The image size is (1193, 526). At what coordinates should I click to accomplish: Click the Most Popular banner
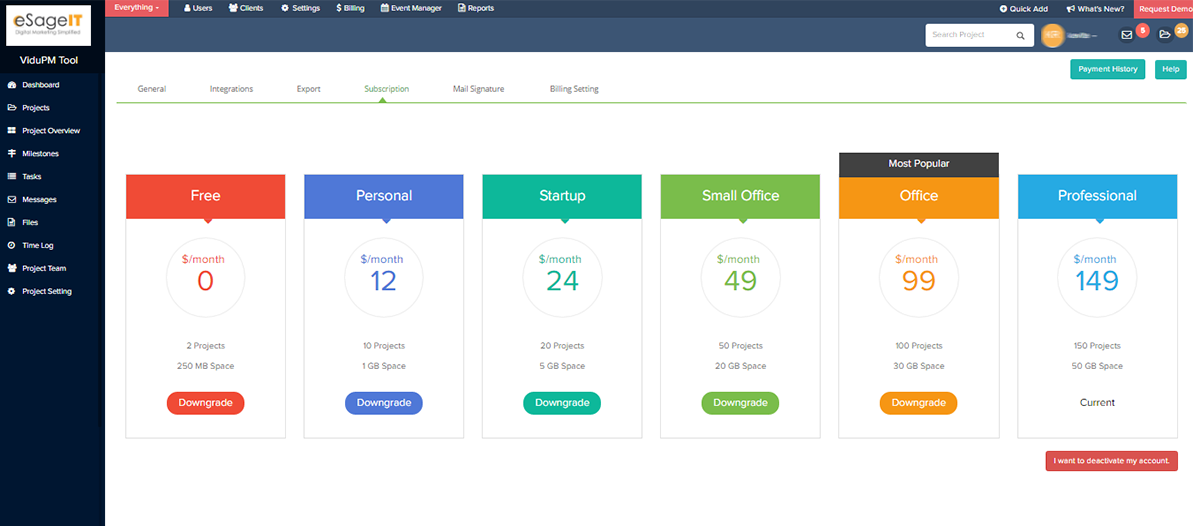pyautogui.click(x=918, y=164)
